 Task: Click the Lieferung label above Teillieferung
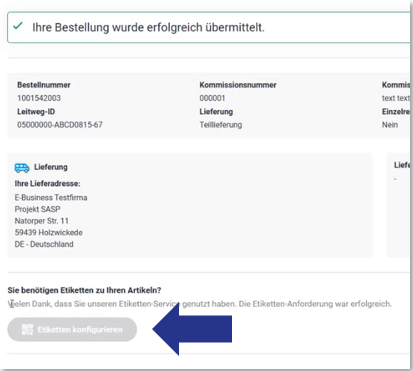click(x=216, y=112)
